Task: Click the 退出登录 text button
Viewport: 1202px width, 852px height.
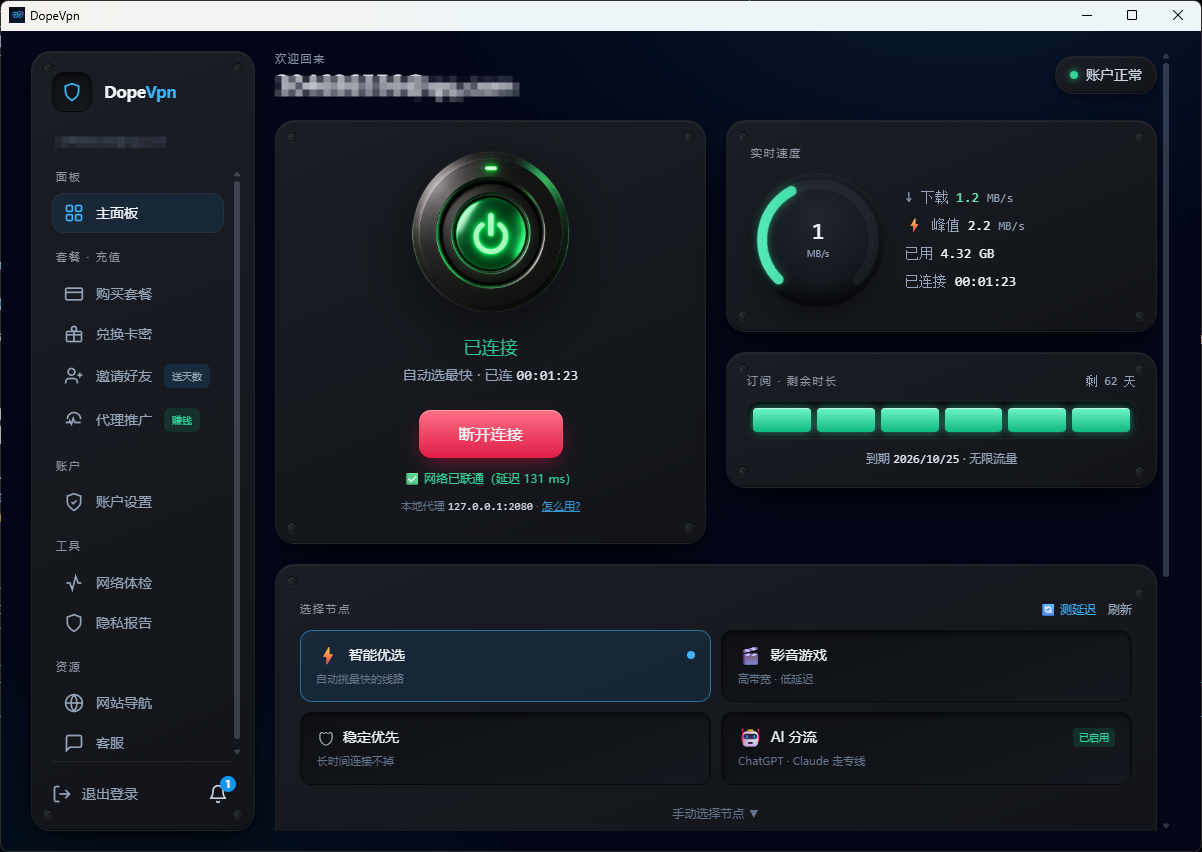Action: [x=110, y=794]
